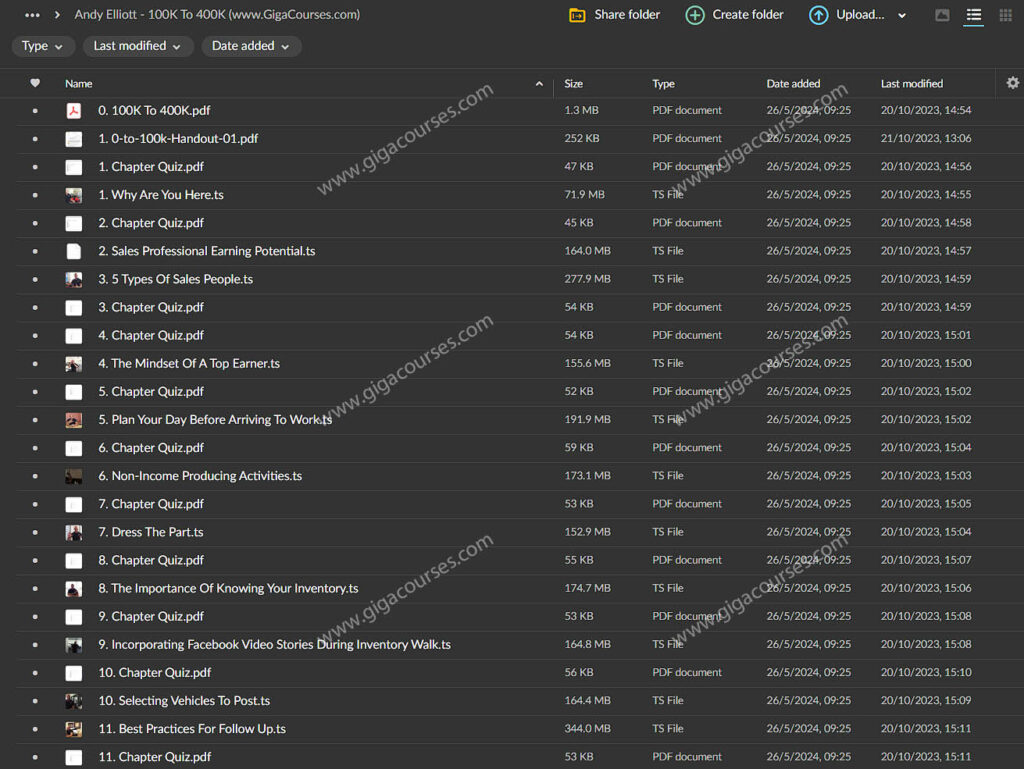Switch to the thumbnail grid view icon
Image resolution: width=1024 pixels, height=769 pixels.
(x=1005, y=15)
